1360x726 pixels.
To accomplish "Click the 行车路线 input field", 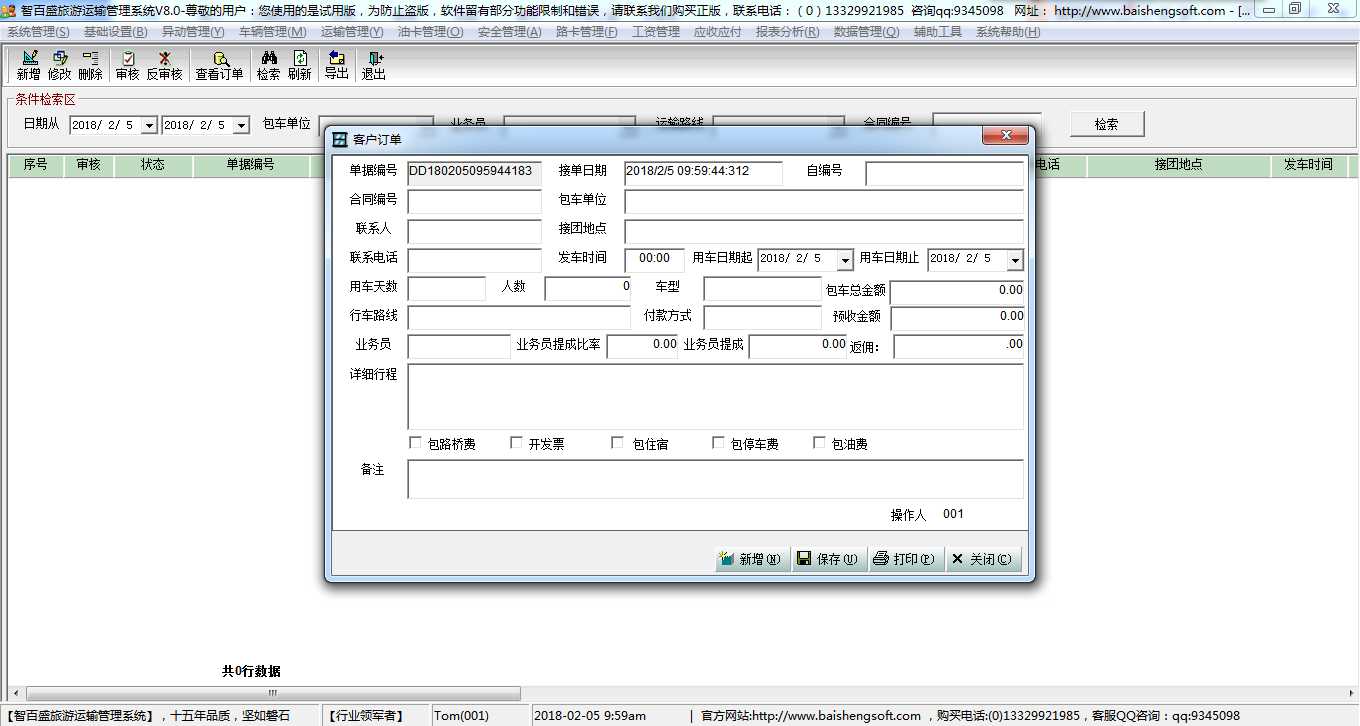I will click(519, 318).
